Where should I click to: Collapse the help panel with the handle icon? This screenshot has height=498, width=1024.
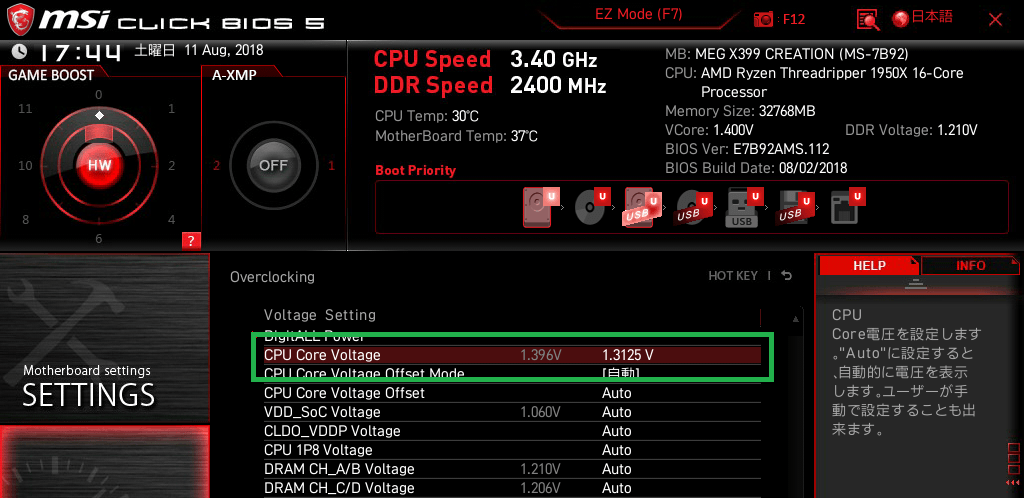tap(916, 284)
